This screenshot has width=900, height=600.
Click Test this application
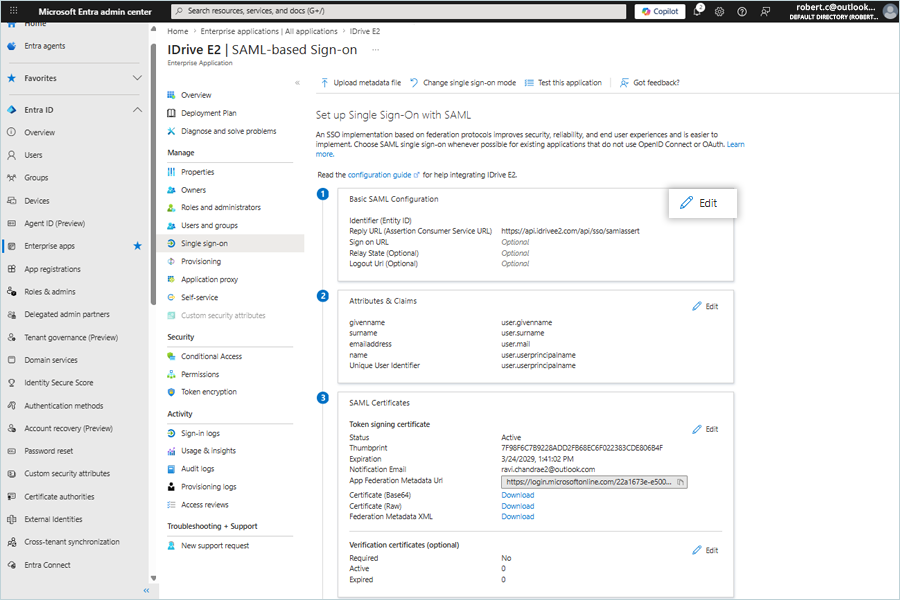click(564, 83)
